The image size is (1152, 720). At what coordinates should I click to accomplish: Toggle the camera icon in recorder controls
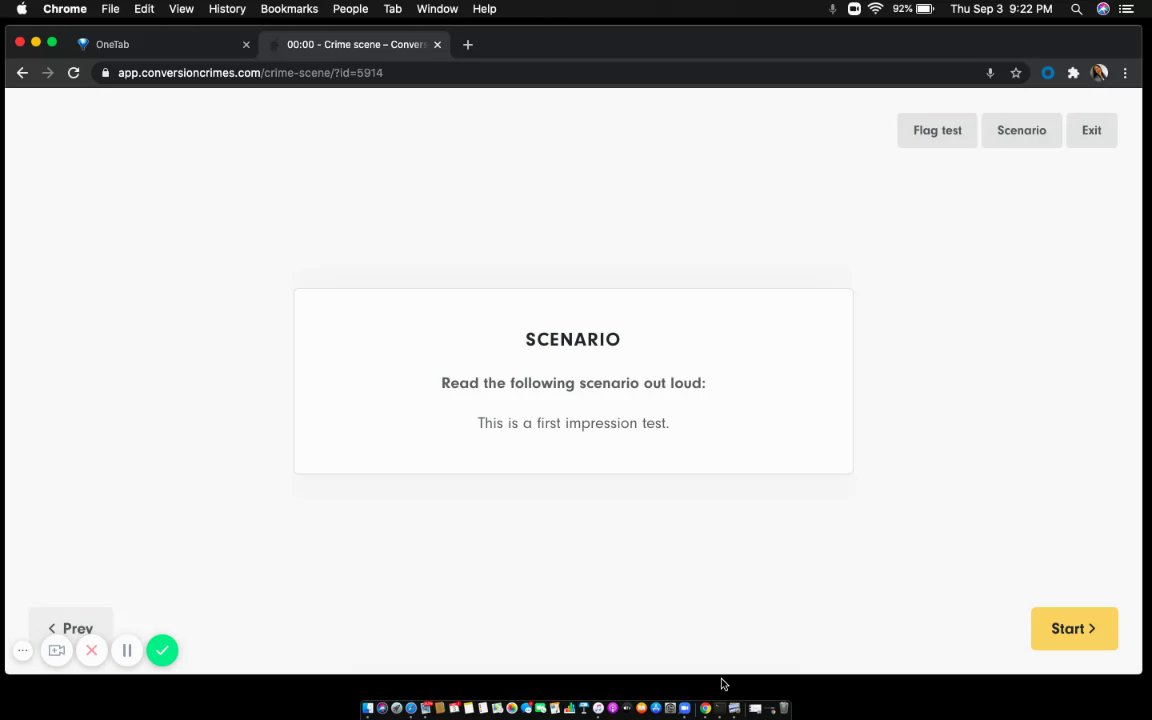click(57, 650)
